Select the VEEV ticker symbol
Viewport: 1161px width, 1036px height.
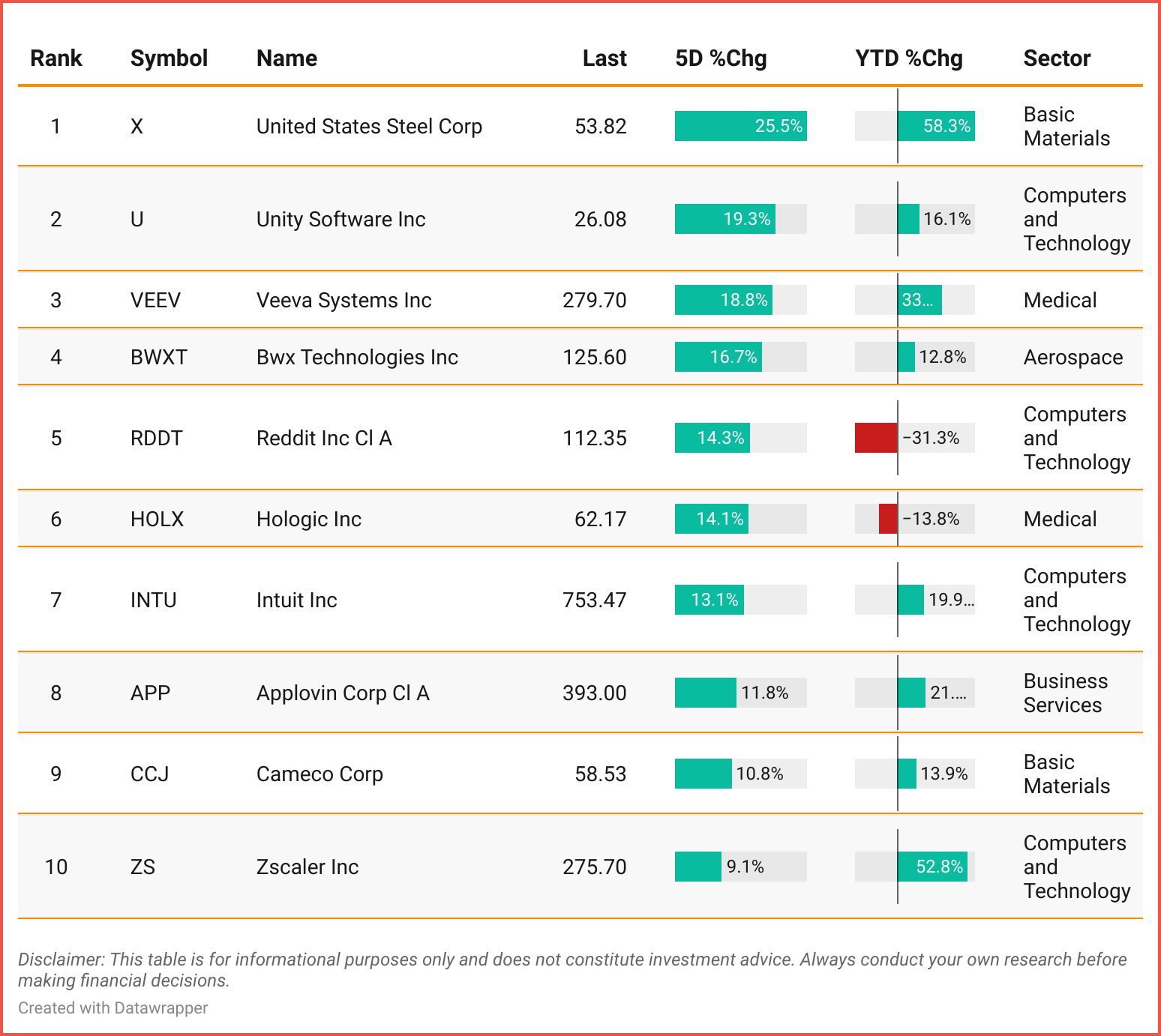[x=155, y=301]
